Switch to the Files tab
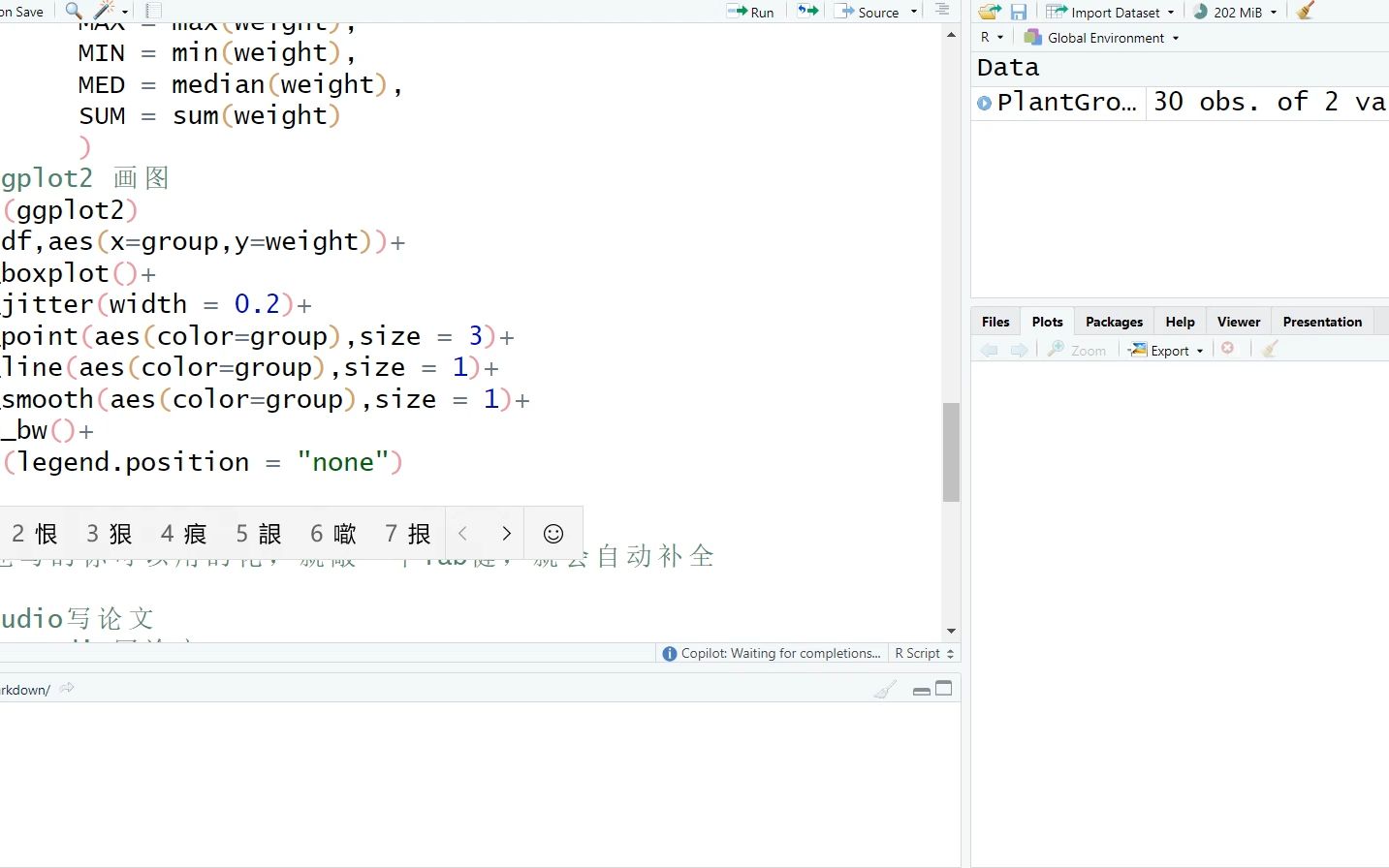1389x868 pixels. pyautogui.click(x=995, y=322)
